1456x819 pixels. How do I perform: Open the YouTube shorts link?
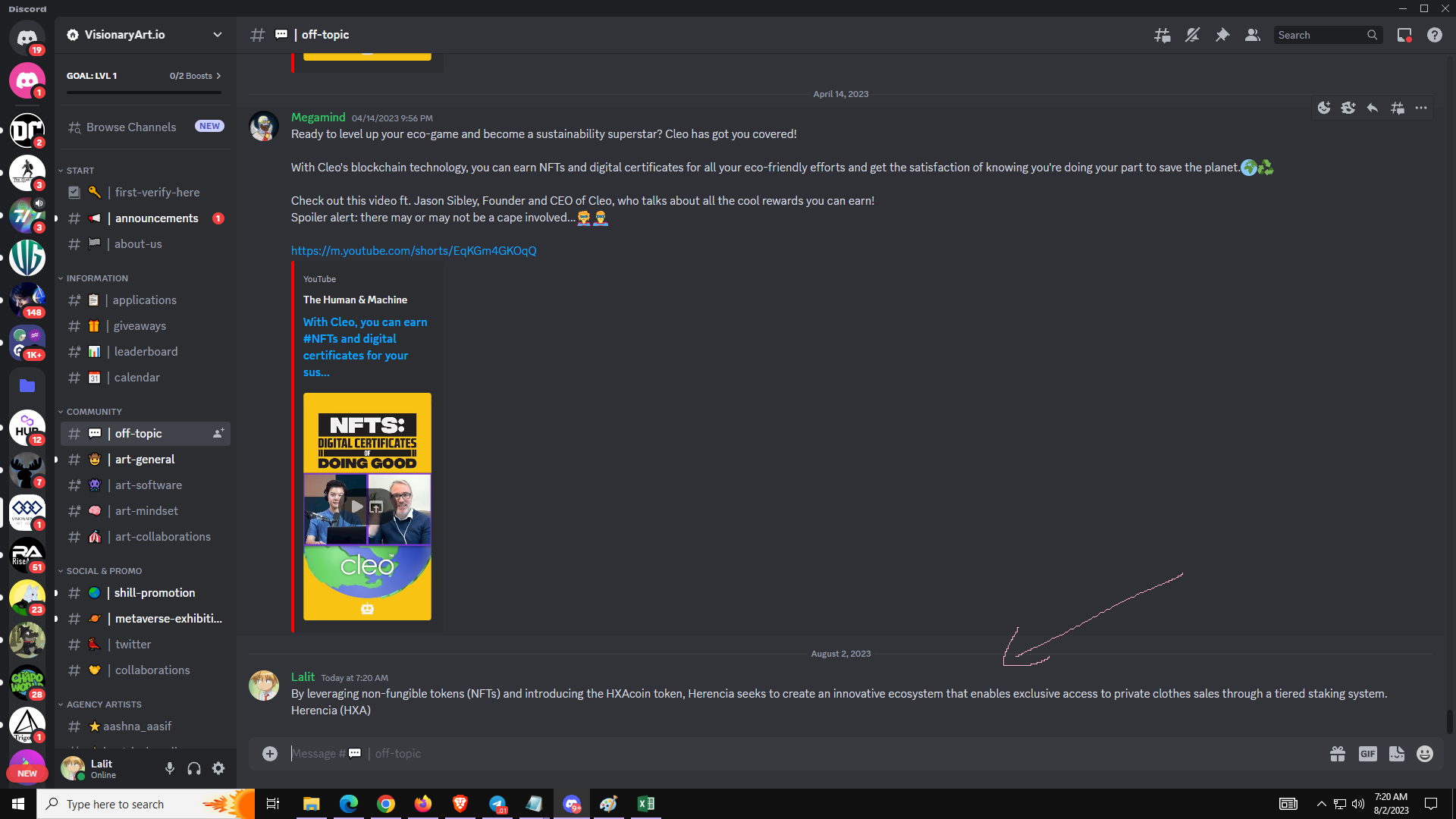click(x=413, y=250)
